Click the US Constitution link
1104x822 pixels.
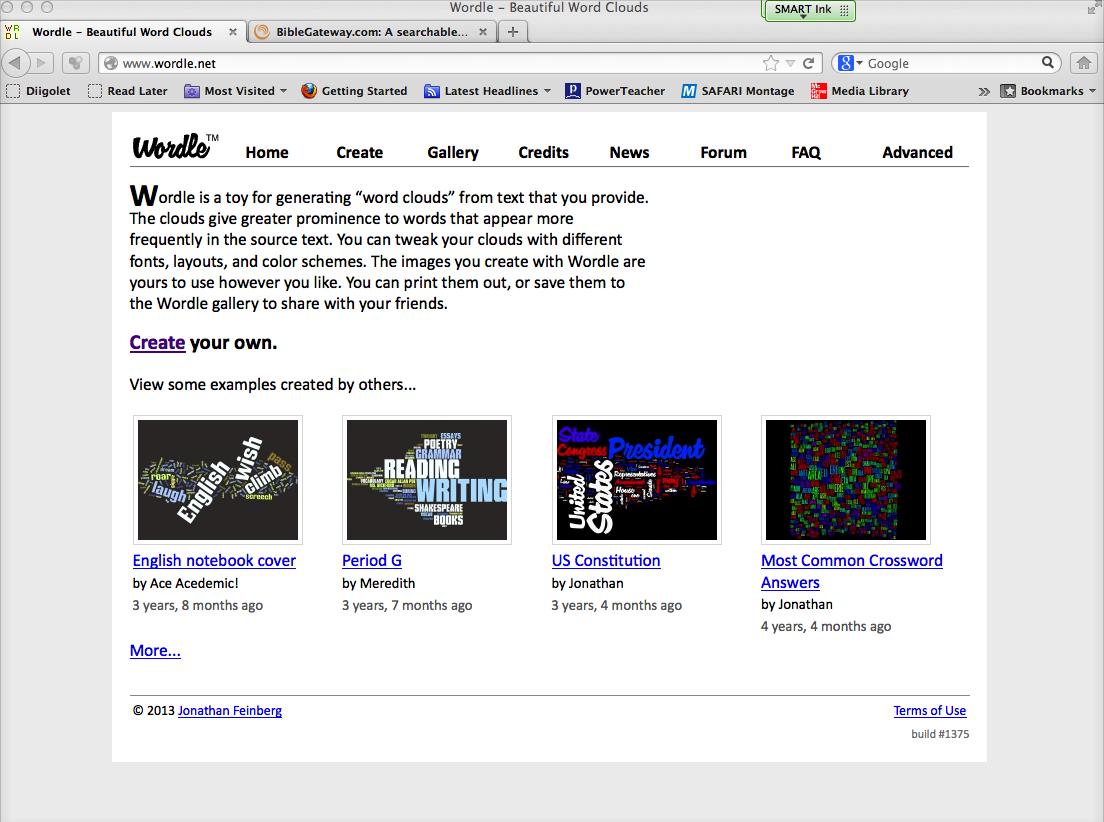click(x=606, y=561)
